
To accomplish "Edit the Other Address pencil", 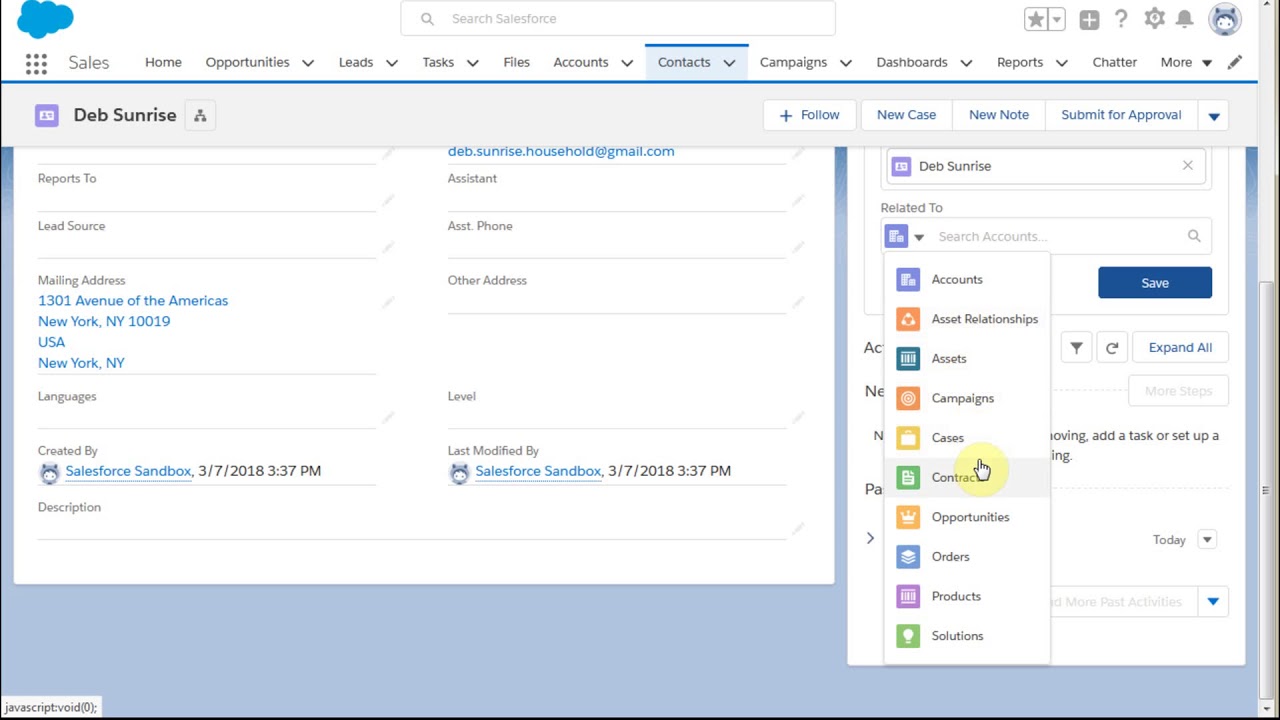I will [x=798, y=302].
